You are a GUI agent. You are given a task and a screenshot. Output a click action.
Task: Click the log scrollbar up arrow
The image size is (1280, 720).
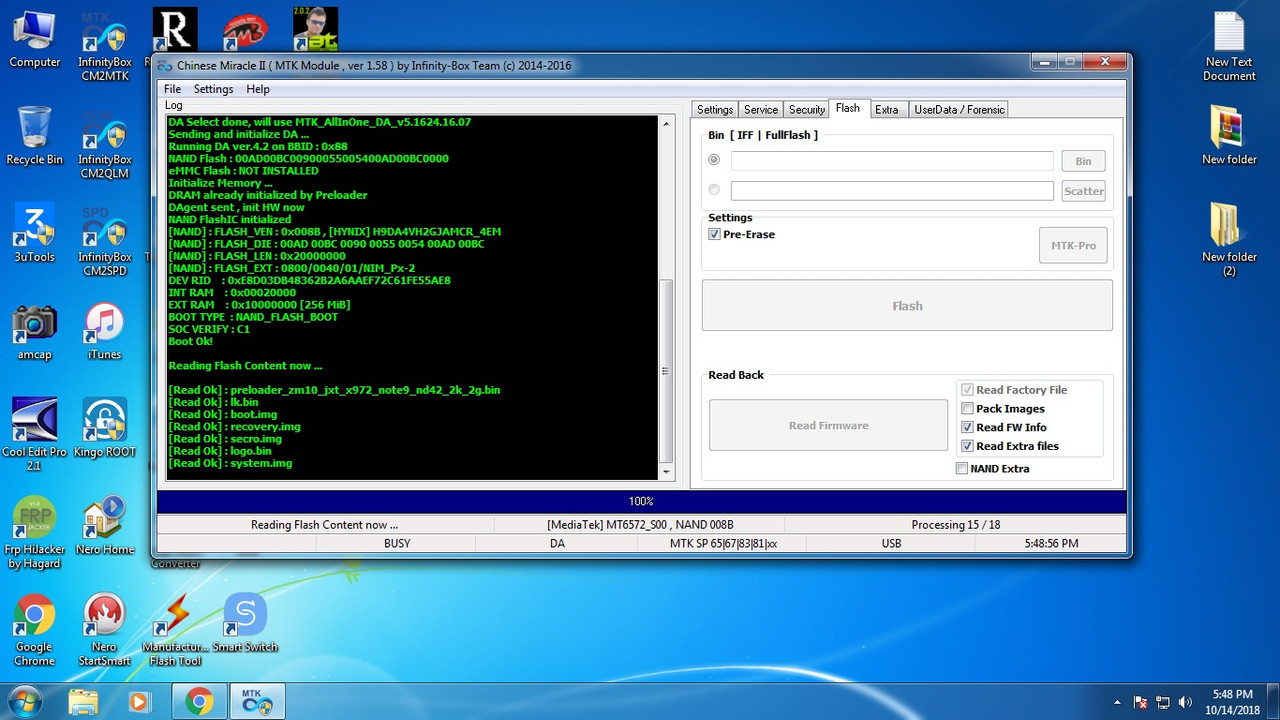coord(667,123)
